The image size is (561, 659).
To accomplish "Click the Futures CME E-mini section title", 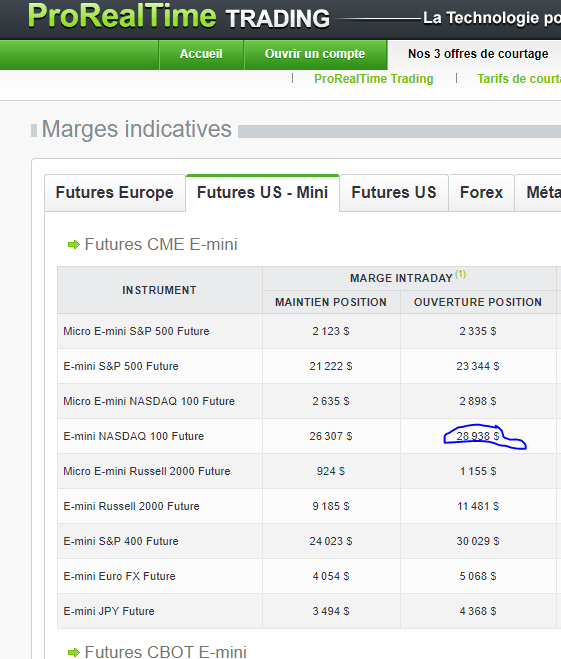I will pos(161,244).
